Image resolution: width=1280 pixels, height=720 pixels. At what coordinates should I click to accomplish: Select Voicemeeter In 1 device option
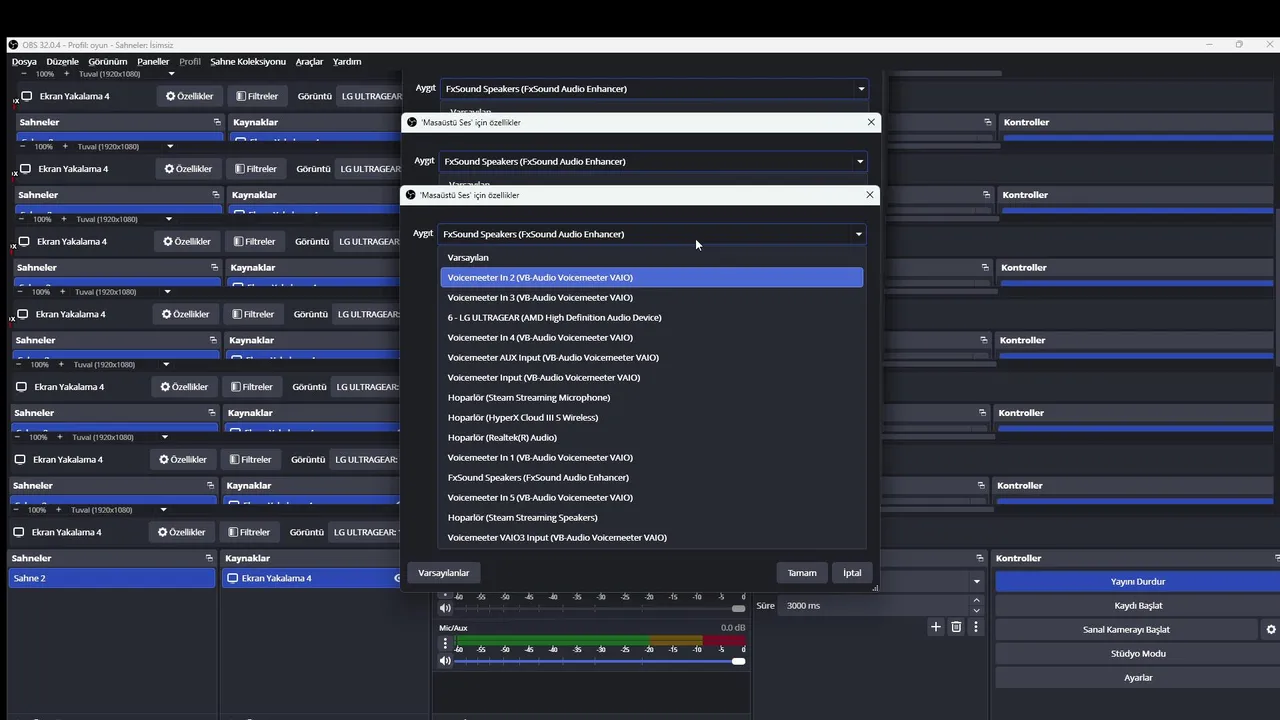651,457
